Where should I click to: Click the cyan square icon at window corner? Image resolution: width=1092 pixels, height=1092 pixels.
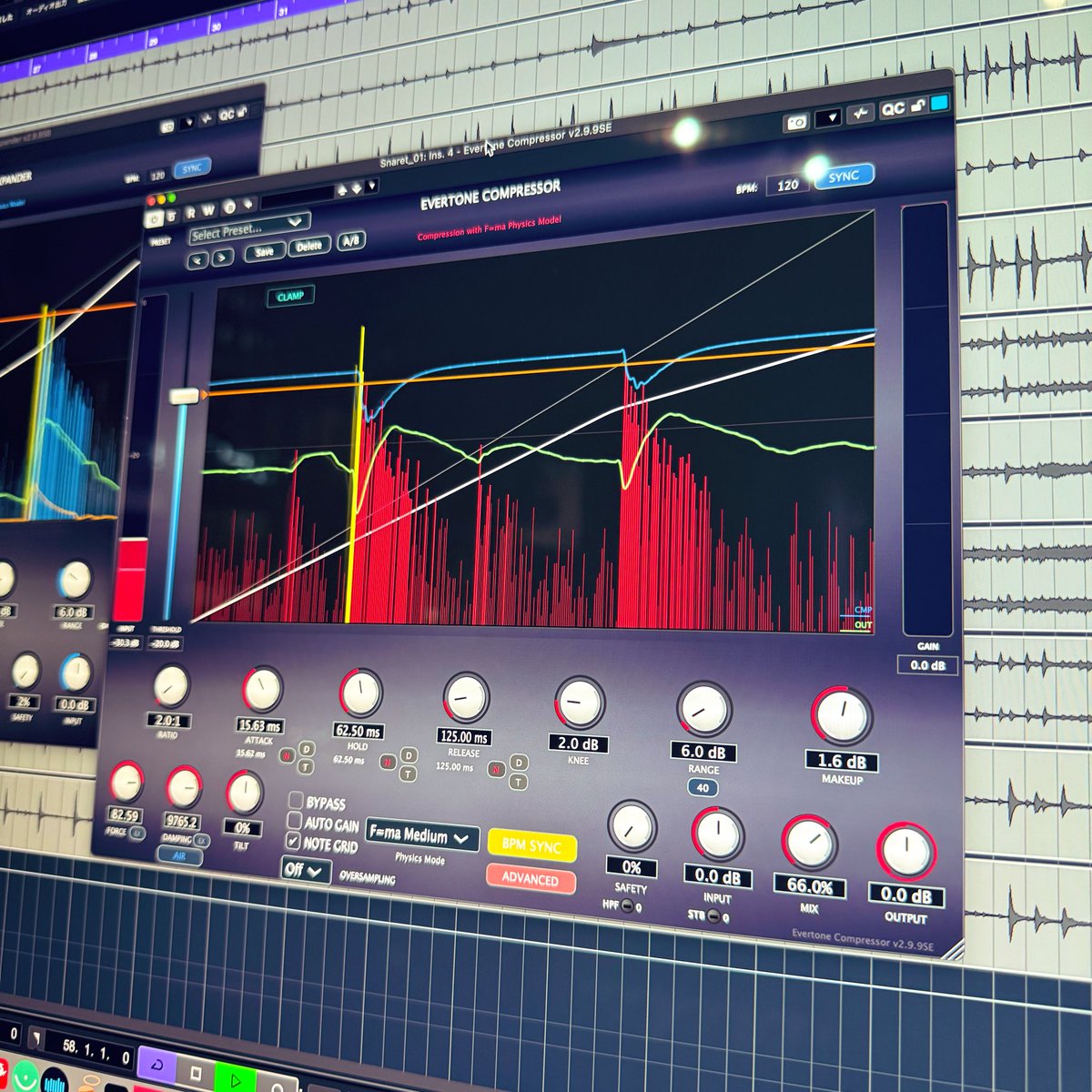click(x=939, y=102)
